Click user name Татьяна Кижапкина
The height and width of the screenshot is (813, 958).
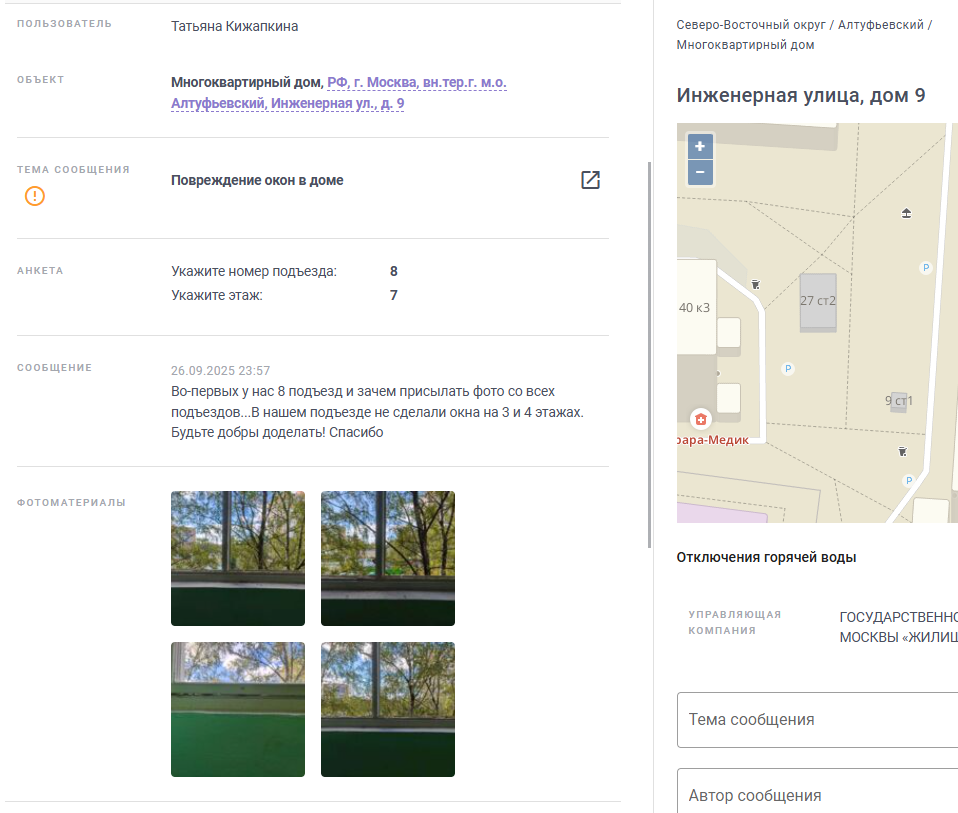(x=235, y=26)
